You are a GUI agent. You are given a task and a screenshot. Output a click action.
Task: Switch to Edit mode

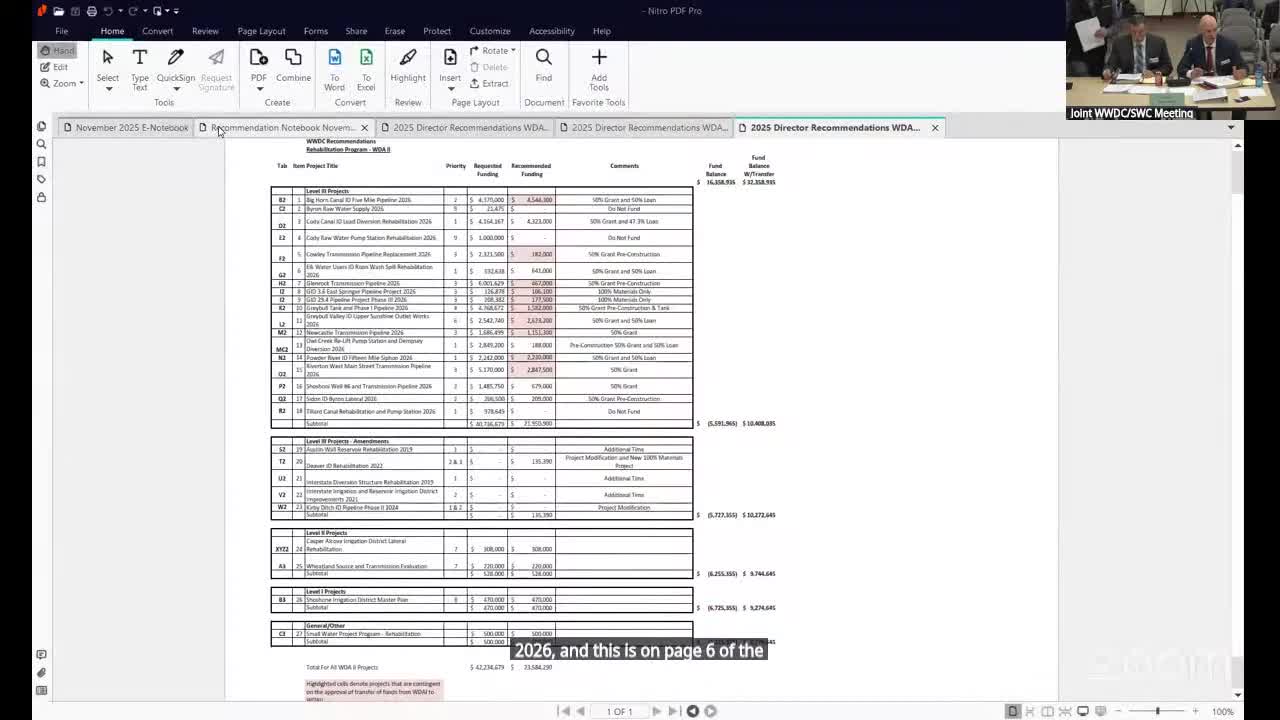coord(55,67)
